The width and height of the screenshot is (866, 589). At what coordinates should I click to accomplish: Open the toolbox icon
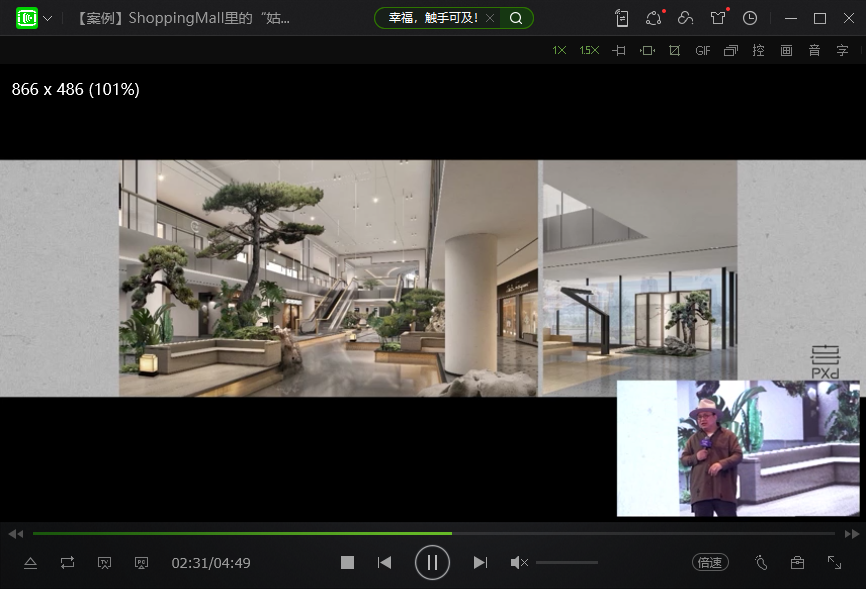(x=798, y=562)
